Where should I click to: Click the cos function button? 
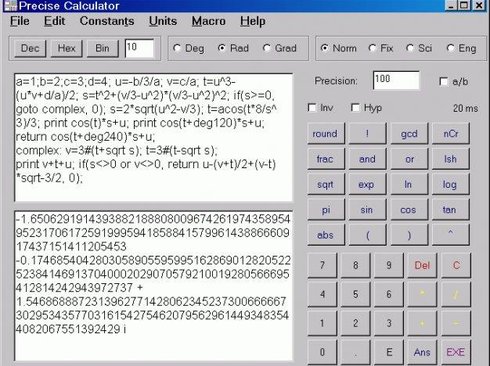[x=409, y=209]
